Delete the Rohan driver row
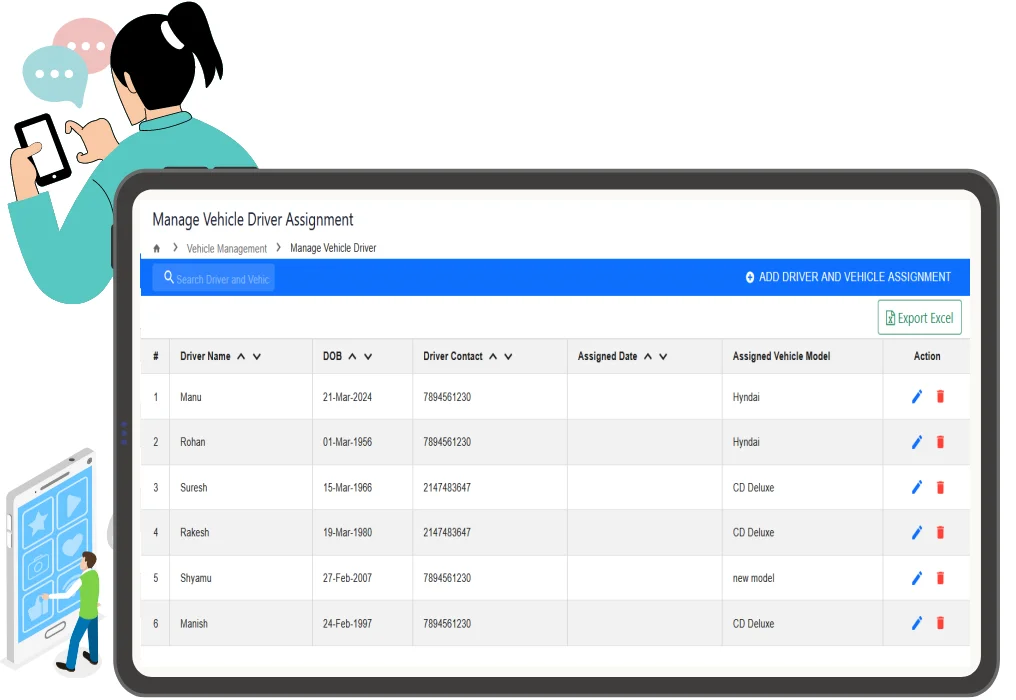This screenshot has width=1016, height=700. 940,442
